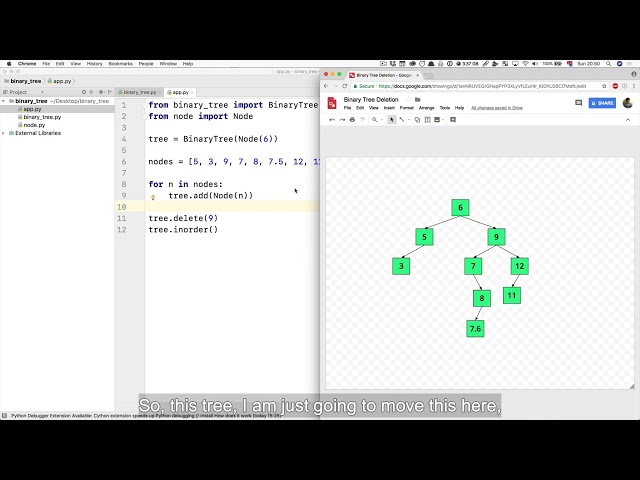Click the All changes saved in Drive link
Image resolution: width=640 pixels, height=480 pixels.
[497, 108]
